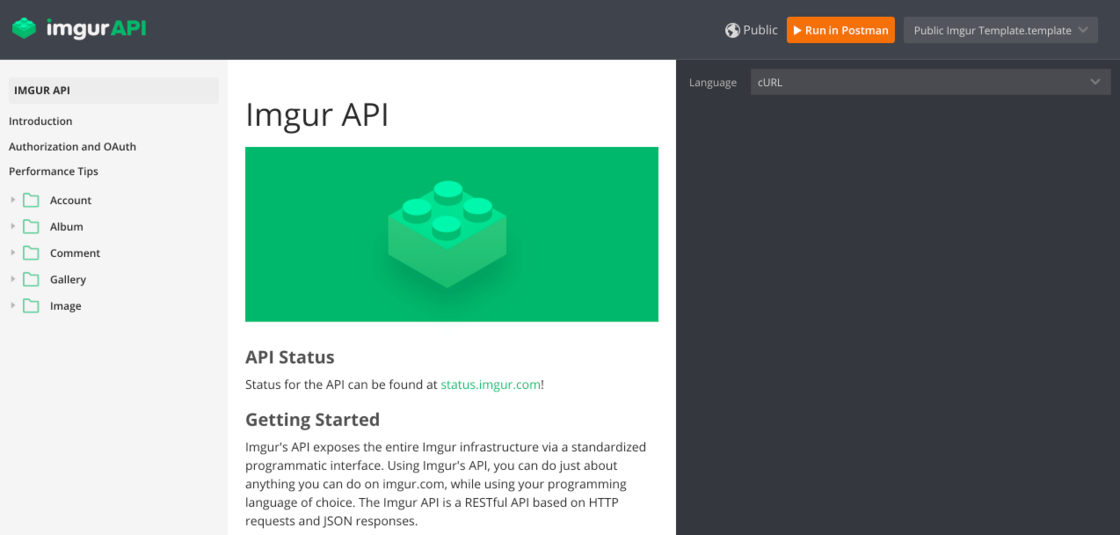Image resolution: width=1120 pixels, height=535 pixels.
Task: Expand the Account folder arrow
Action: [x=13, y=200]
